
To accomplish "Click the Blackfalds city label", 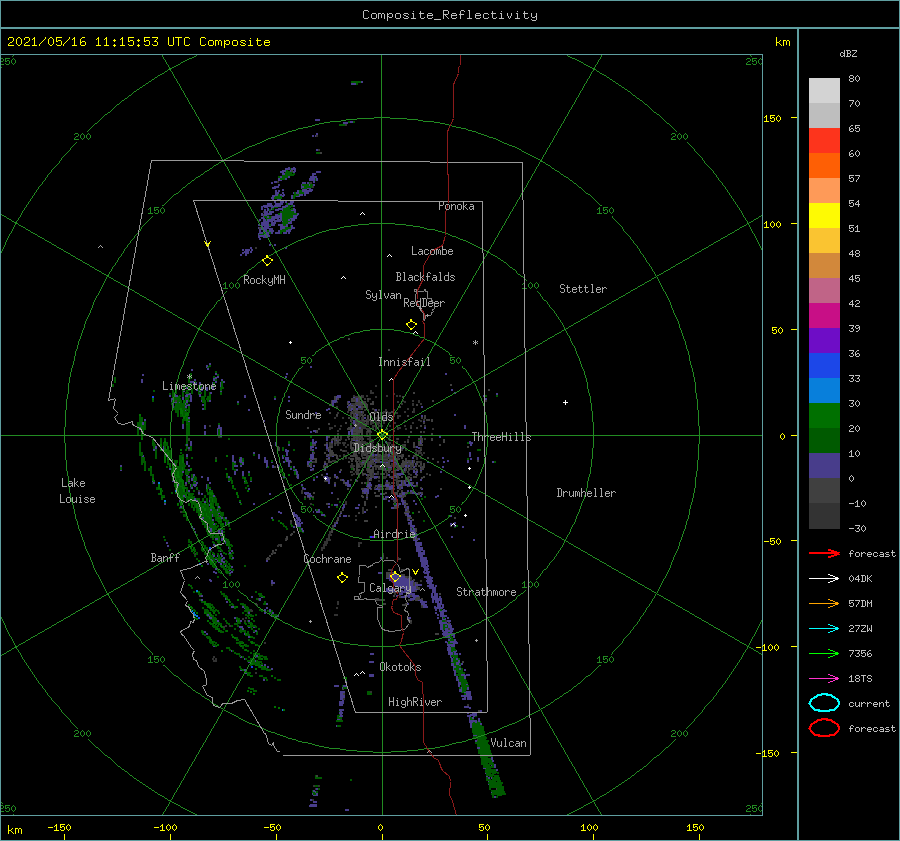I will (x=425, y=277).
